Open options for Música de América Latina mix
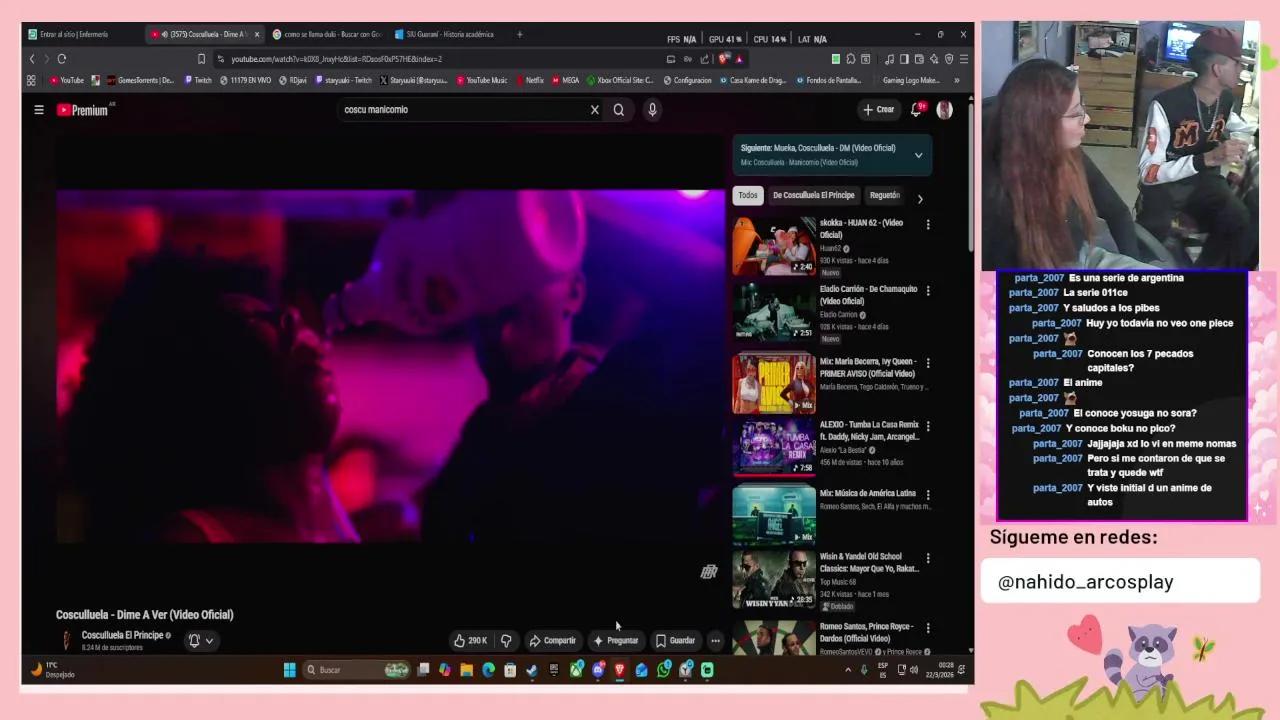1280x720 pixels. (x=928, y=495)
